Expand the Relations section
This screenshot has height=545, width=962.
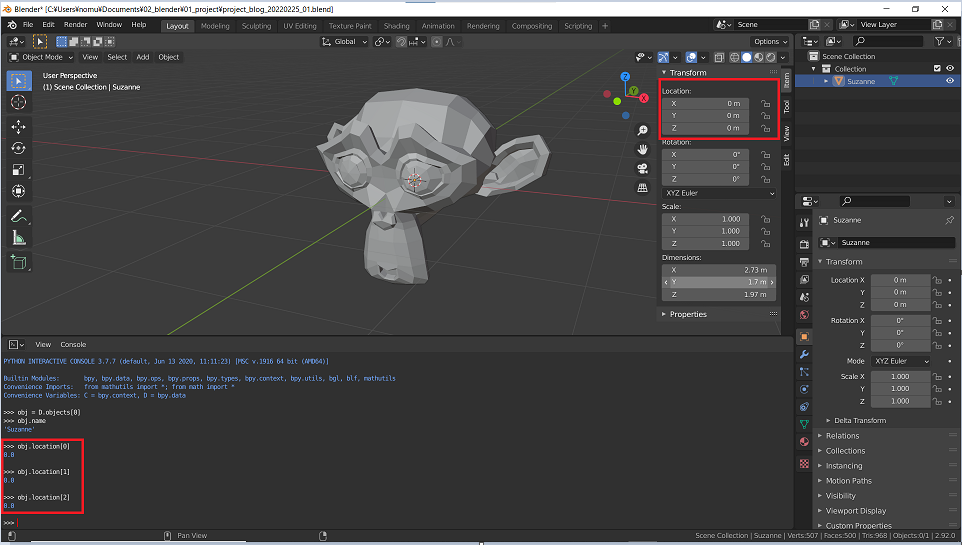tap(838, 436)
